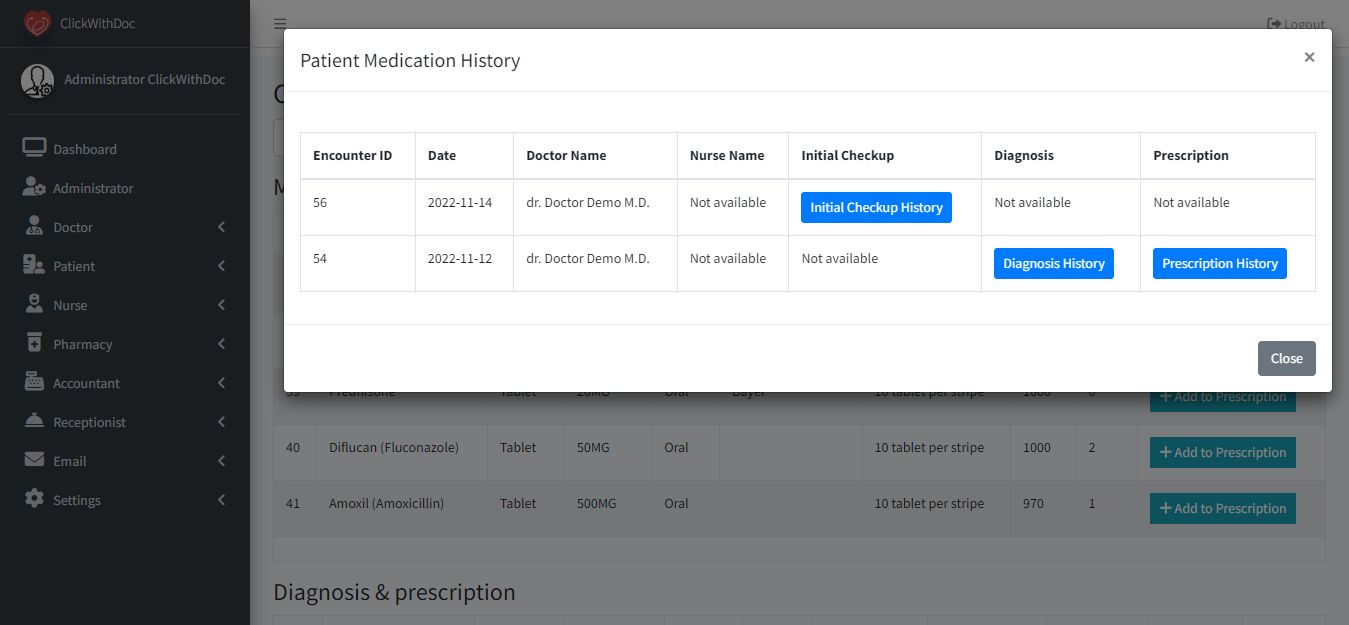Open Diagnosis History for encounter 54
The width and height of the screenshot is (1349, 625).
tap(1053, 263)
